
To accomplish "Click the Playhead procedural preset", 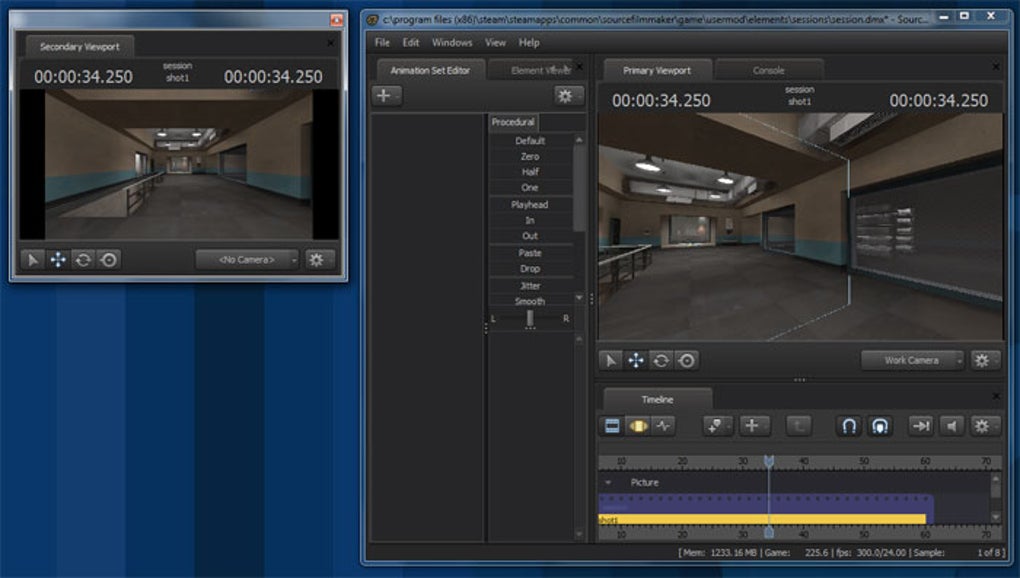I will click(529, 204).
